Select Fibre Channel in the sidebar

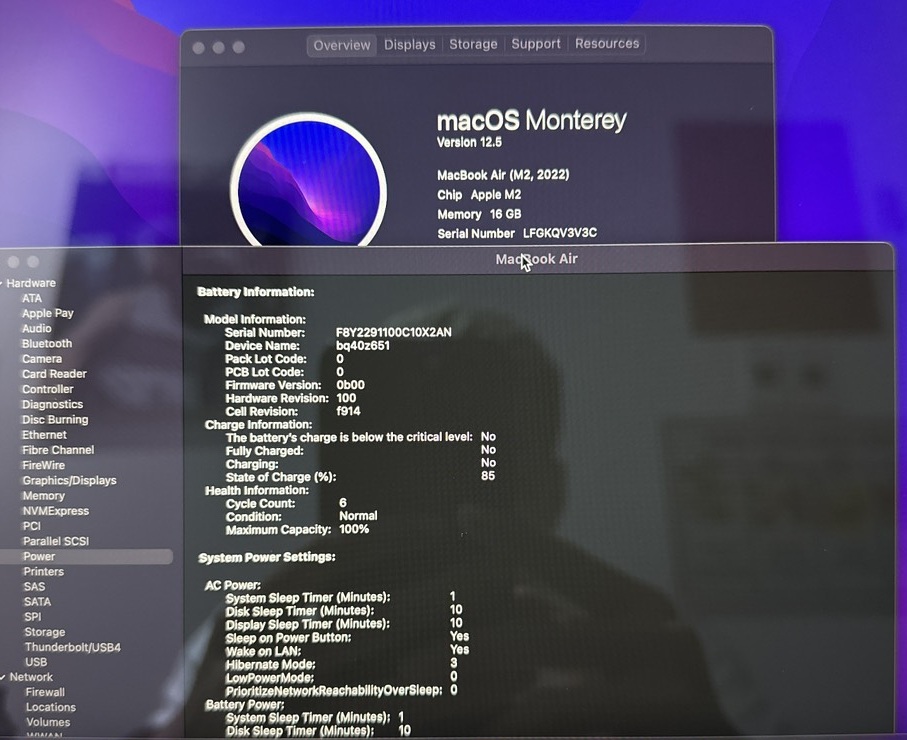pos(58,450)
